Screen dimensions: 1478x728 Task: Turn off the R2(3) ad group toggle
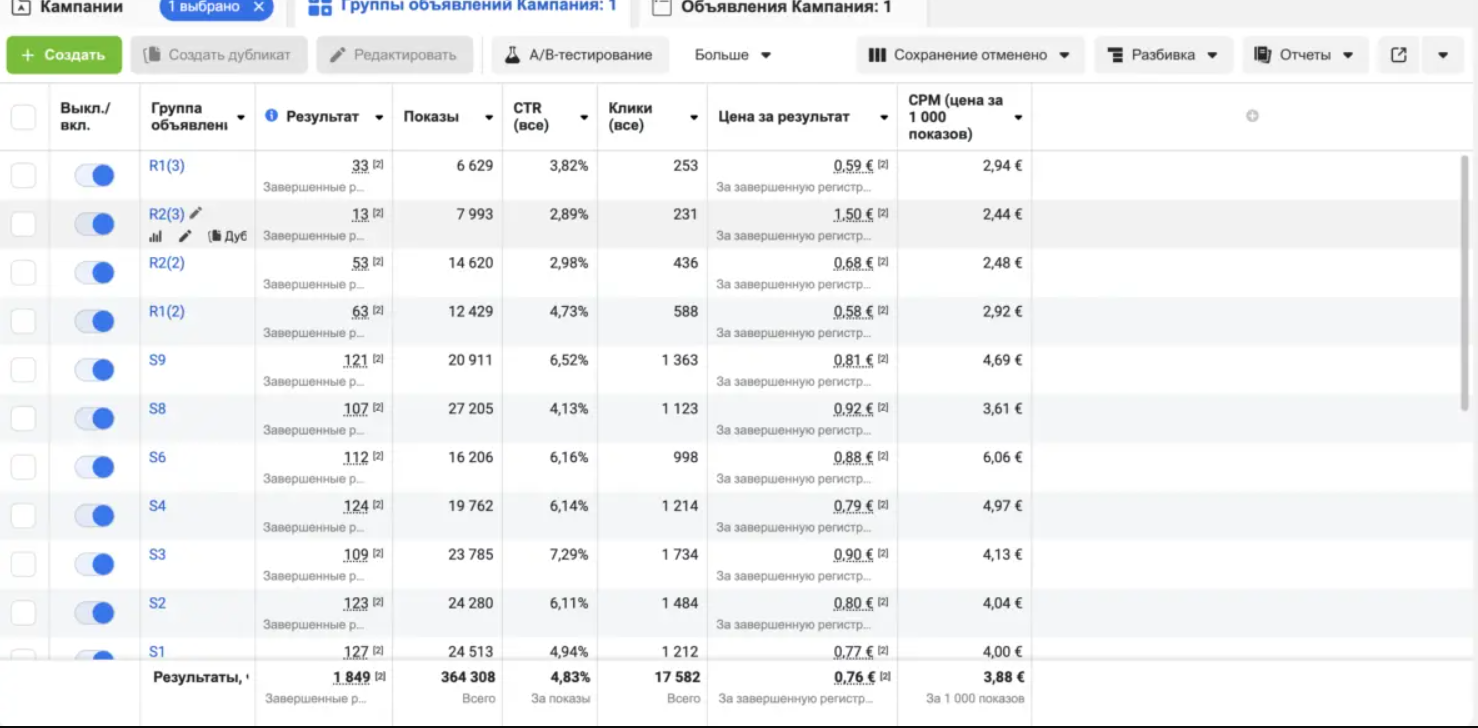point(95,224)
